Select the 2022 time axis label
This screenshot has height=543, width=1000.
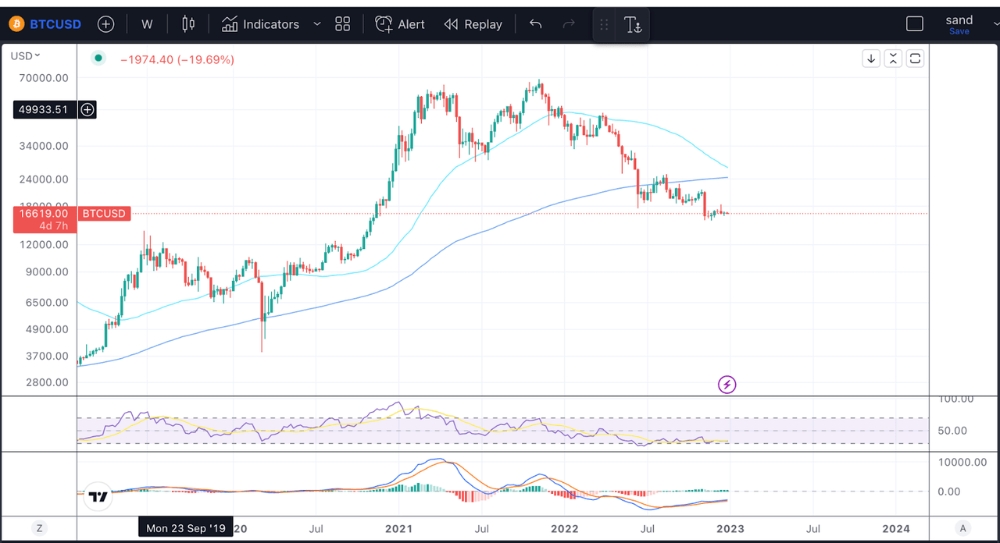[564, 528]
